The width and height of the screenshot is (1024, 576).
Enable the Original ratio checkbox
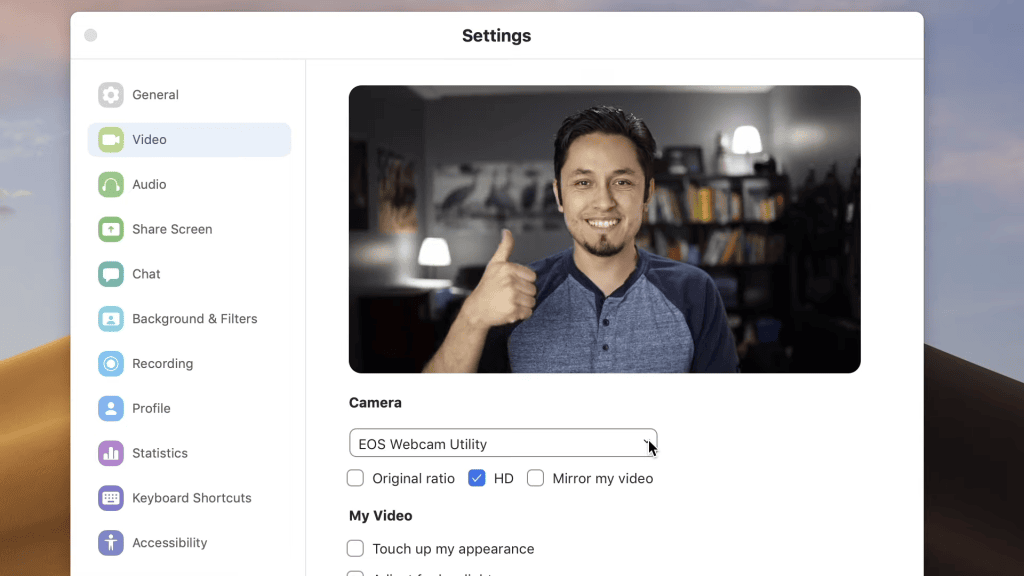click(355, 478)
